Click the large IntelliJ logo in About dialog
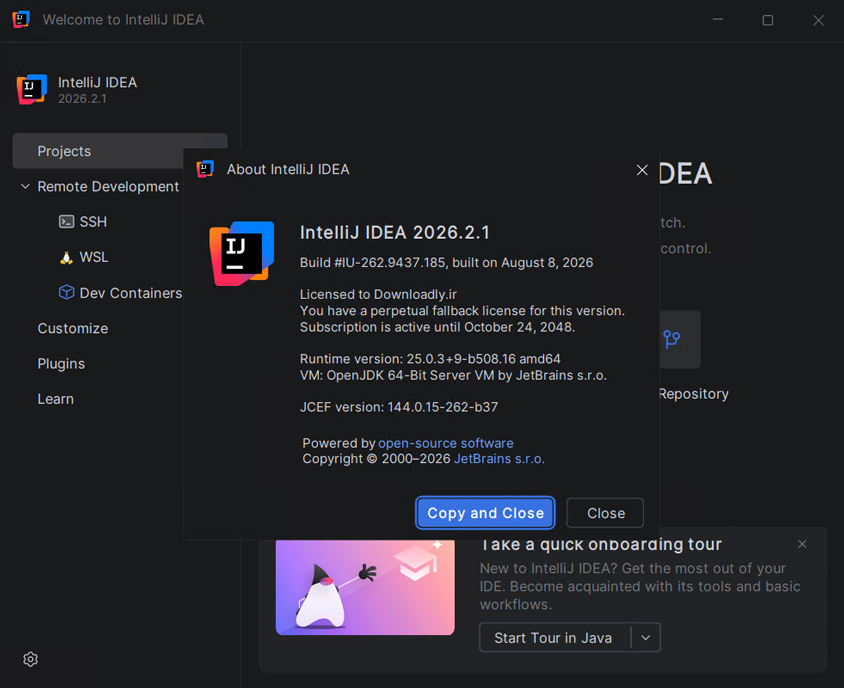 (242, 253)
